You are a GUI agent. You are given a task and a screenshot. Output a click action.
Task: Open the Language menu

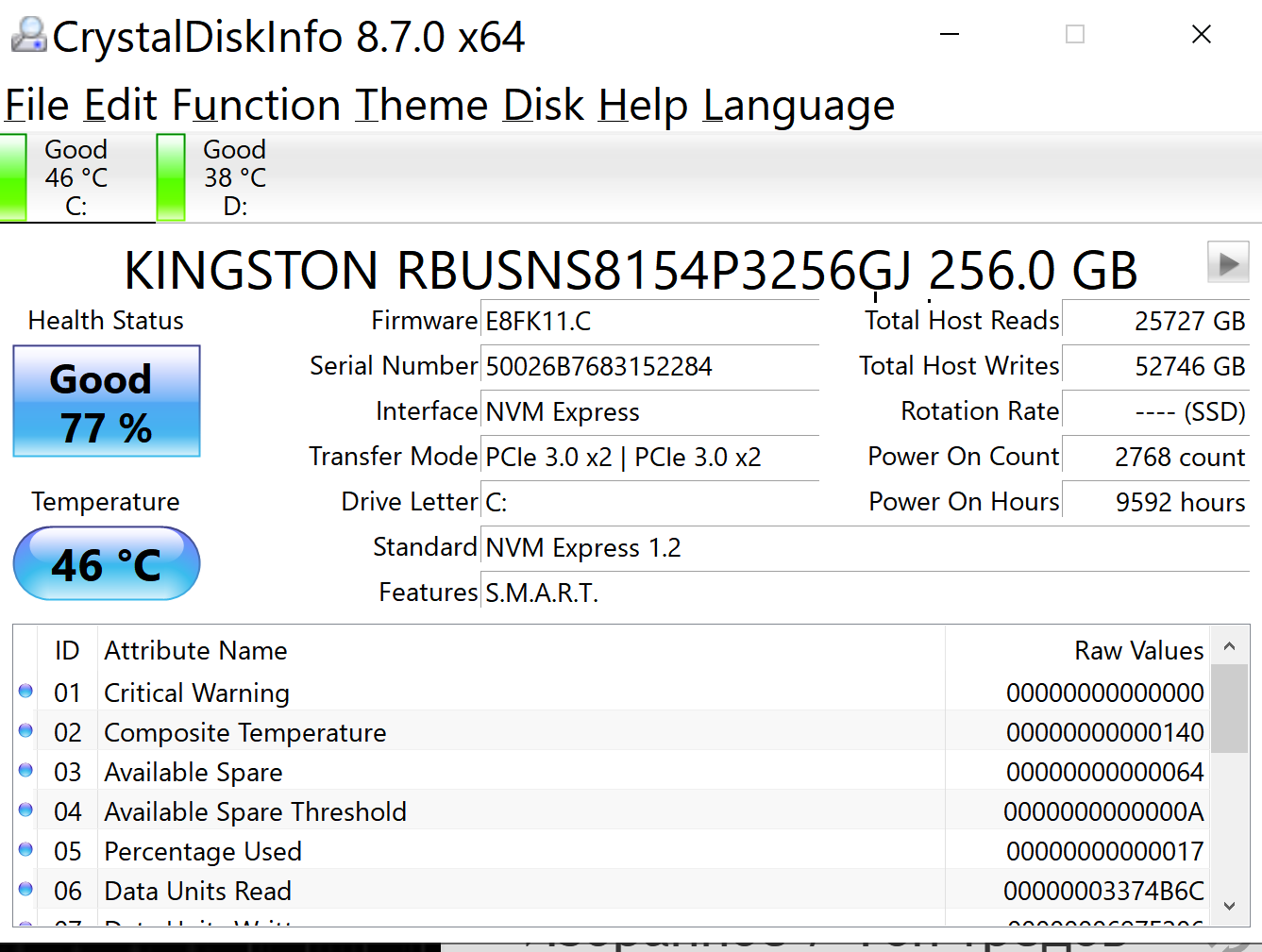(799, 105)
